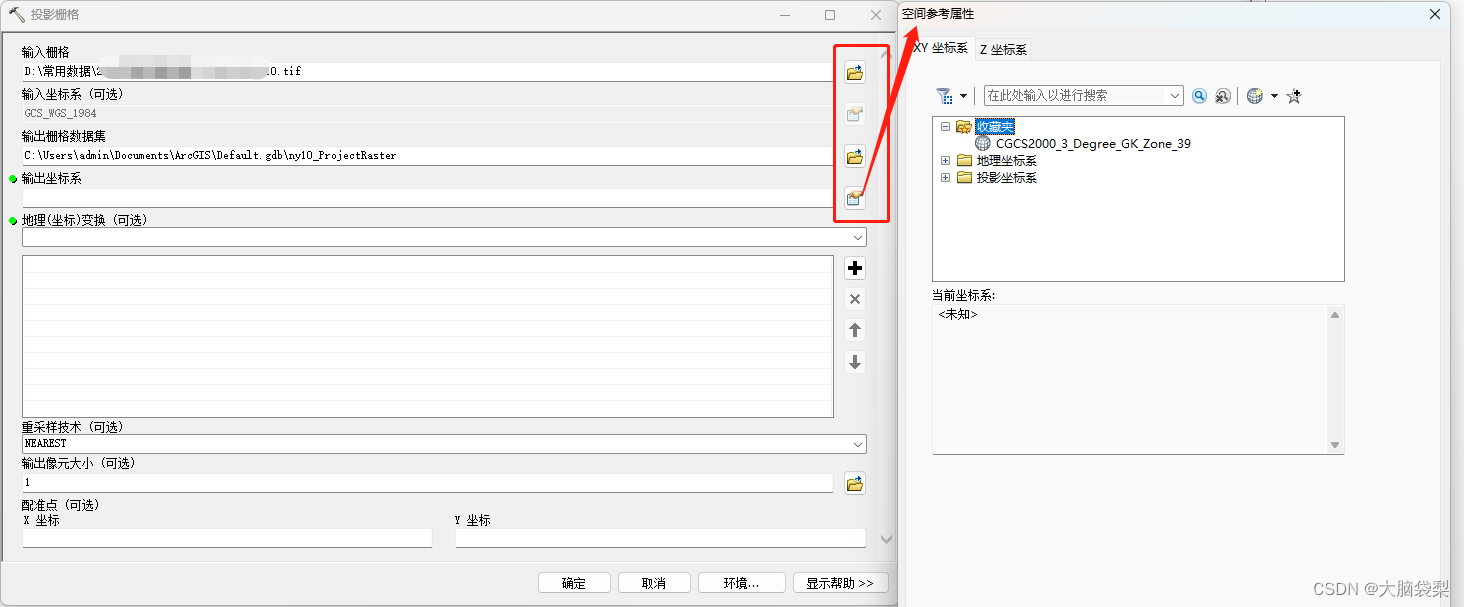The height and width of the screenshot is (607, 1464).
Task: Run coordinate system search magnifier
Action: tap(1200, 96)
